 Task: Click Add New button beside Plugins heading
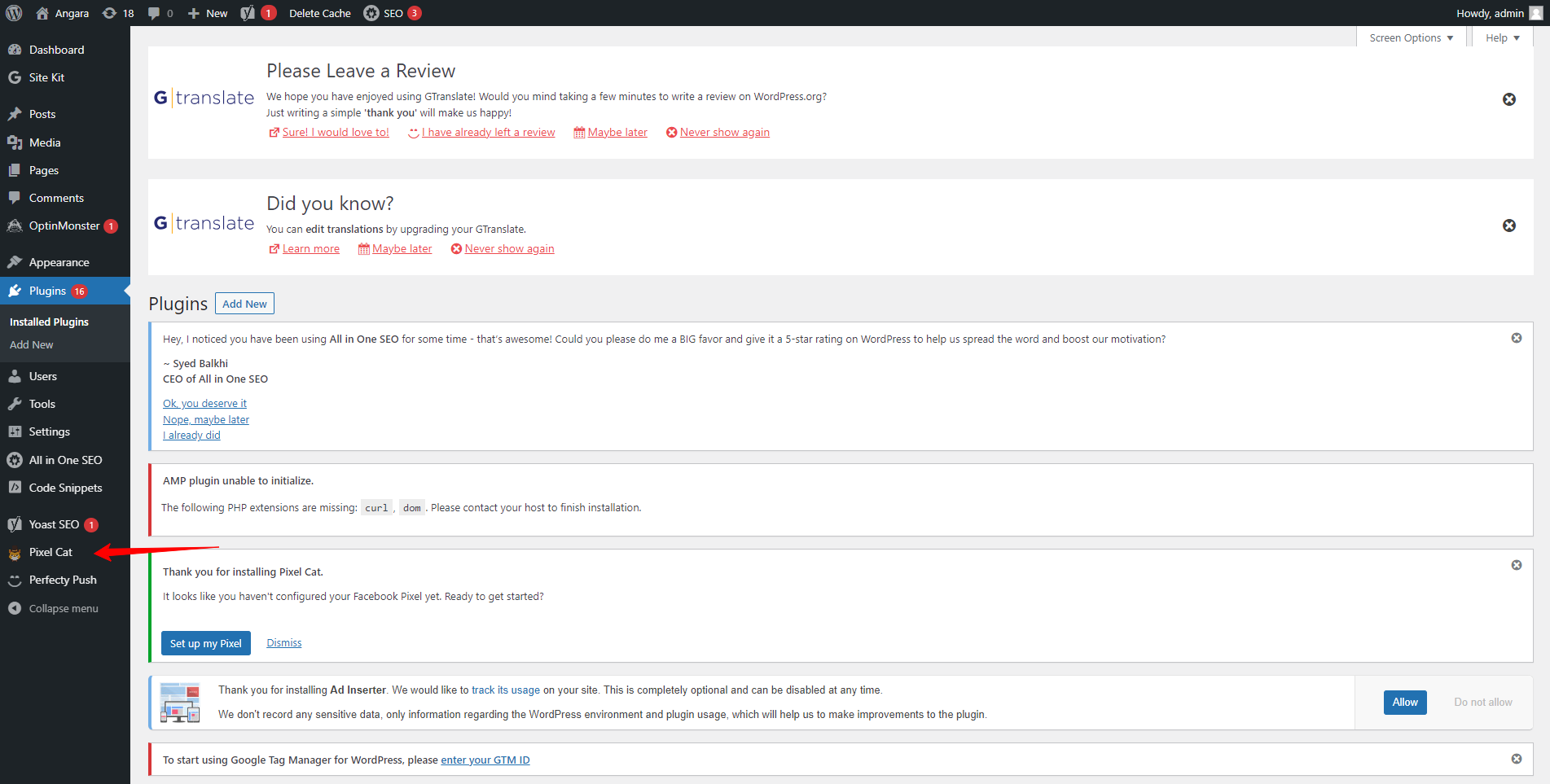tap(244, 304)
